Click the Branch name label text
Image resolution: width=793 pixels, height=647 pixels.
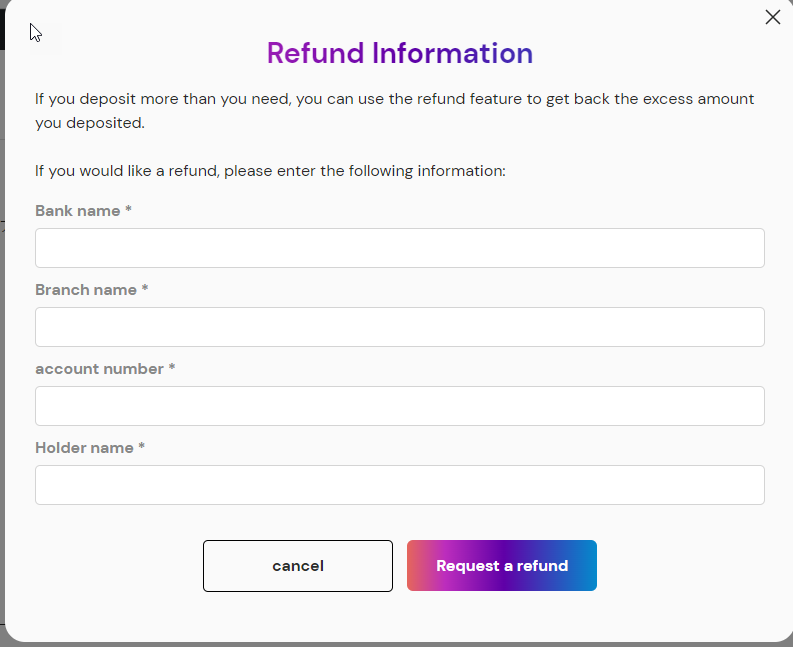coord(85,290)
